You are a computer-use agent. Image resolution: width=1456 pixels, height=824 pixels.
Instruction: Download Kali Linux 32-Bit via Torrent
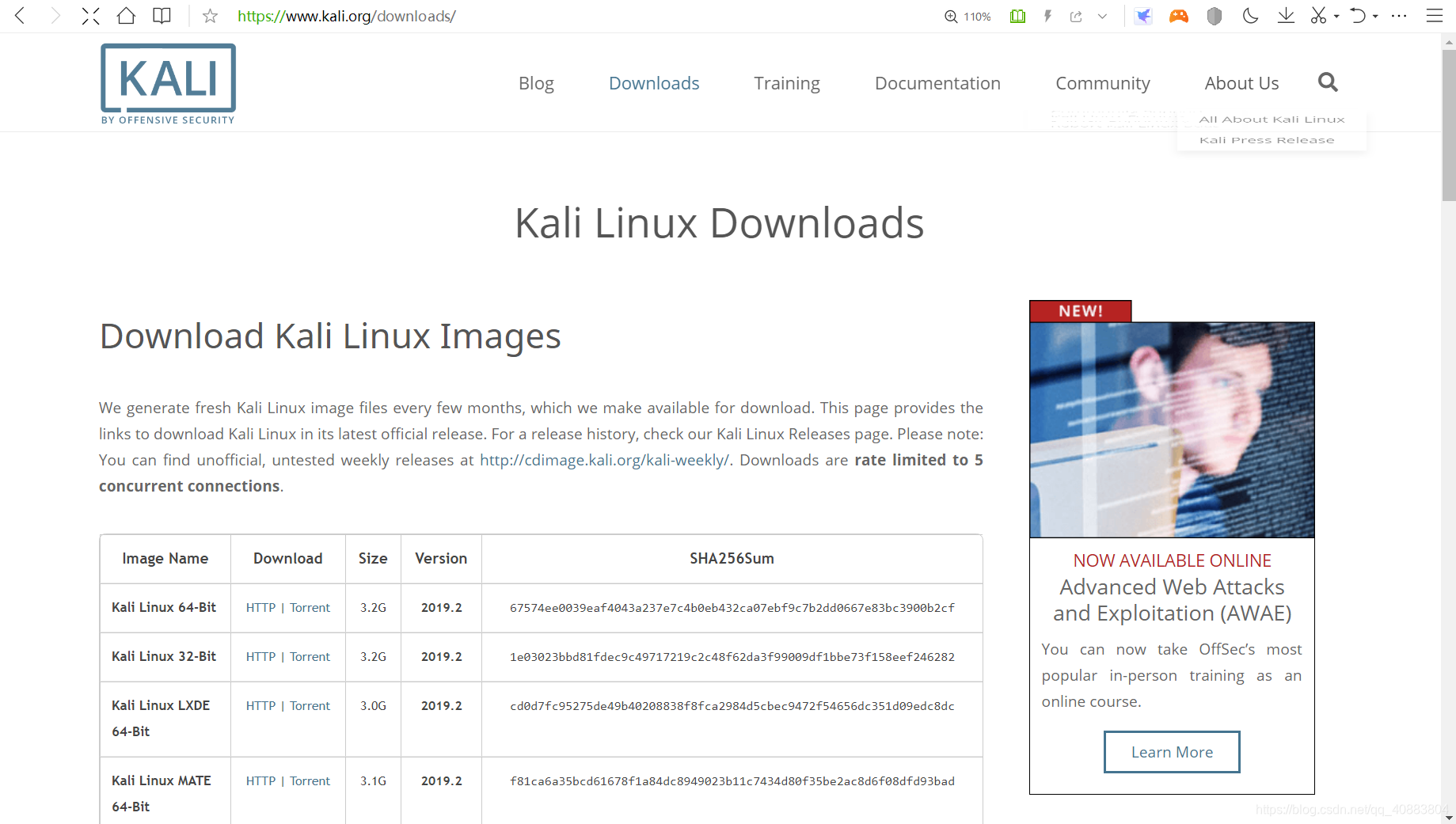point(310,657)
